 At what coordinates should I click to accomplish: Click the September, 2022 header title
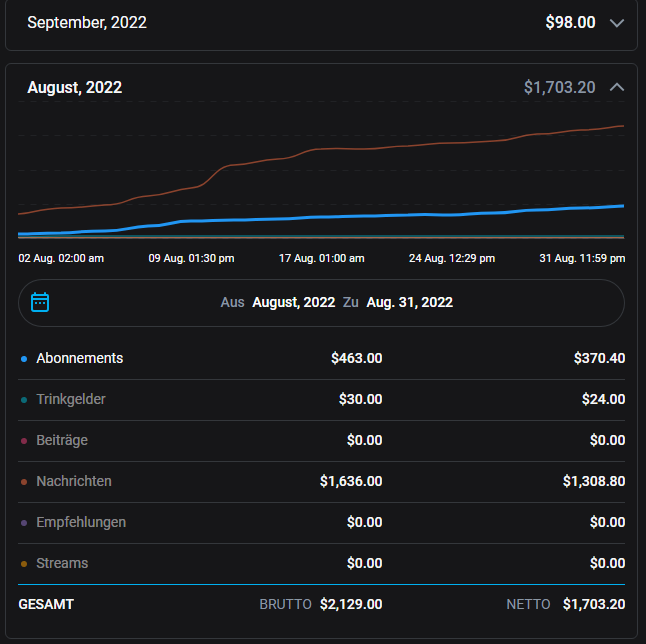click(x=87, y=22)
